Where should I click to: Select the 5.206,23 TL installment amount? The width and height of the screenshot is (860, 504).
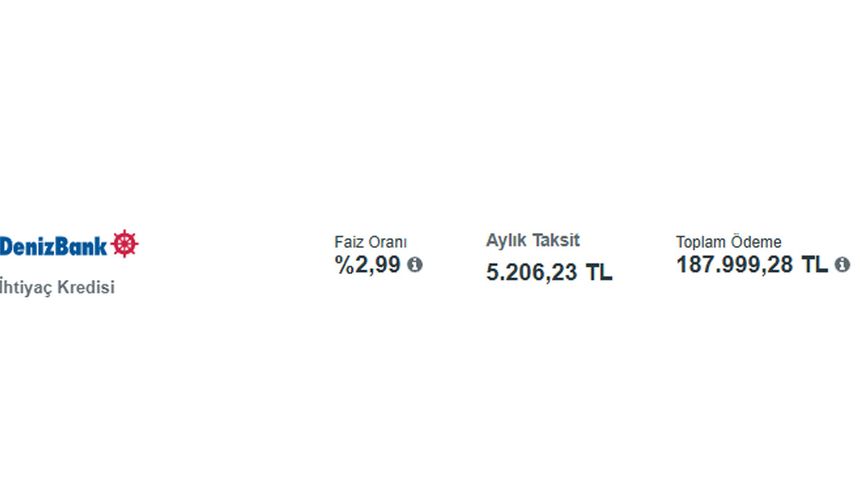coord(549,272)
